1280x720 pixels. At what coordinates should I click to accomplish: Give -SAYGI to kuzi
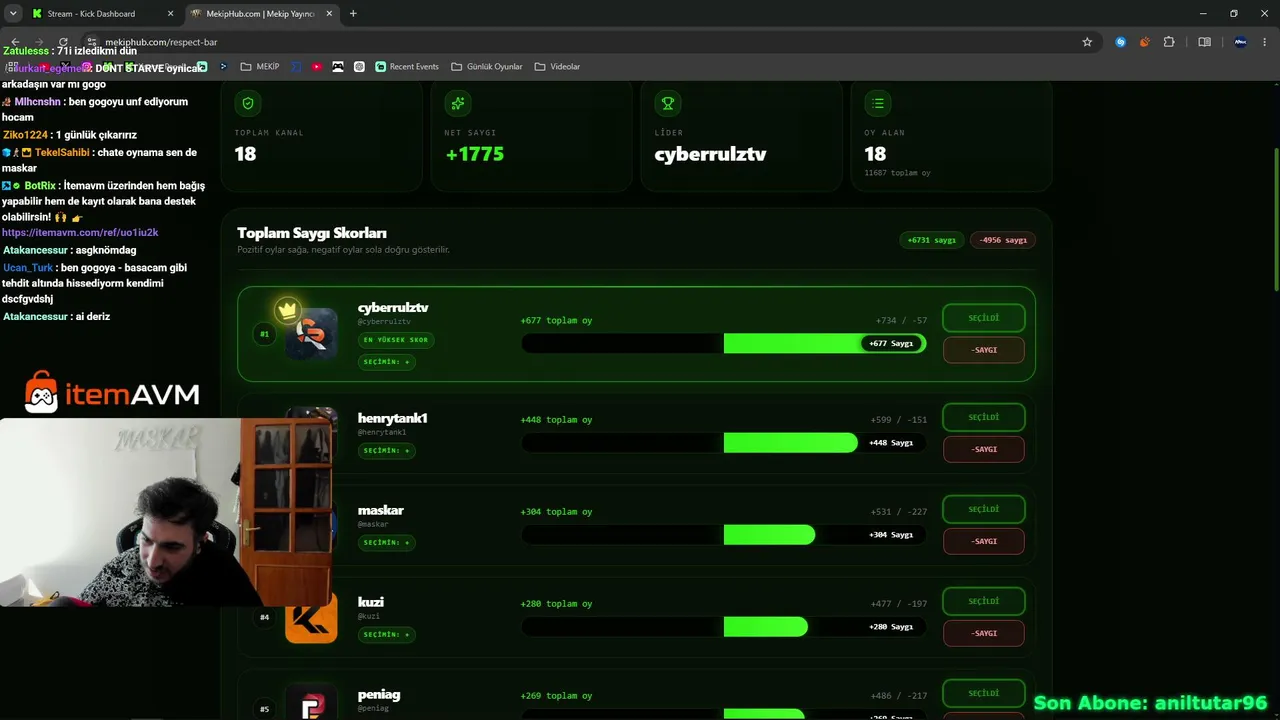984,633
